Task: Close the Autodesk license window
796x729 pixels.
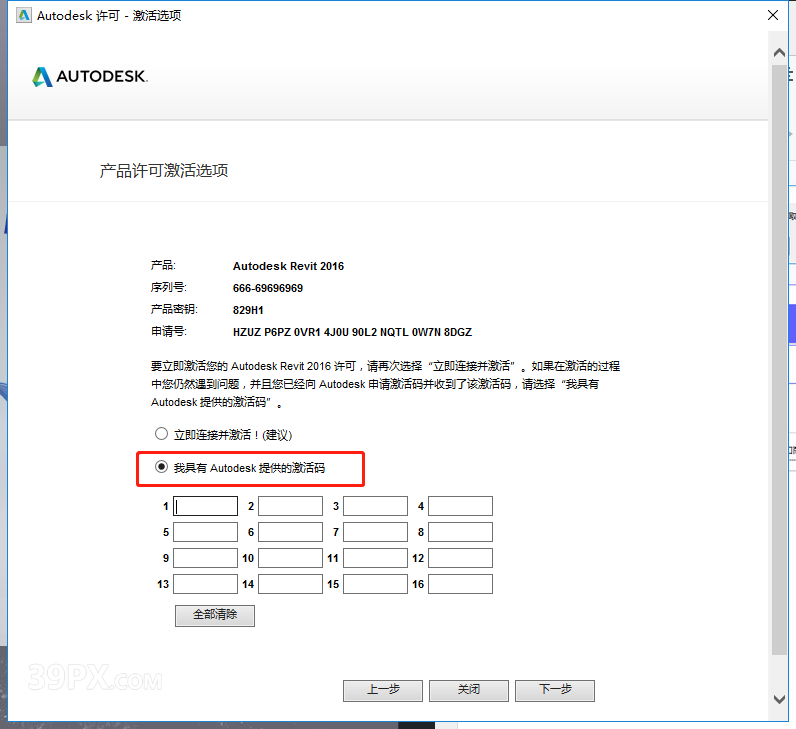Action: [773, 15]
